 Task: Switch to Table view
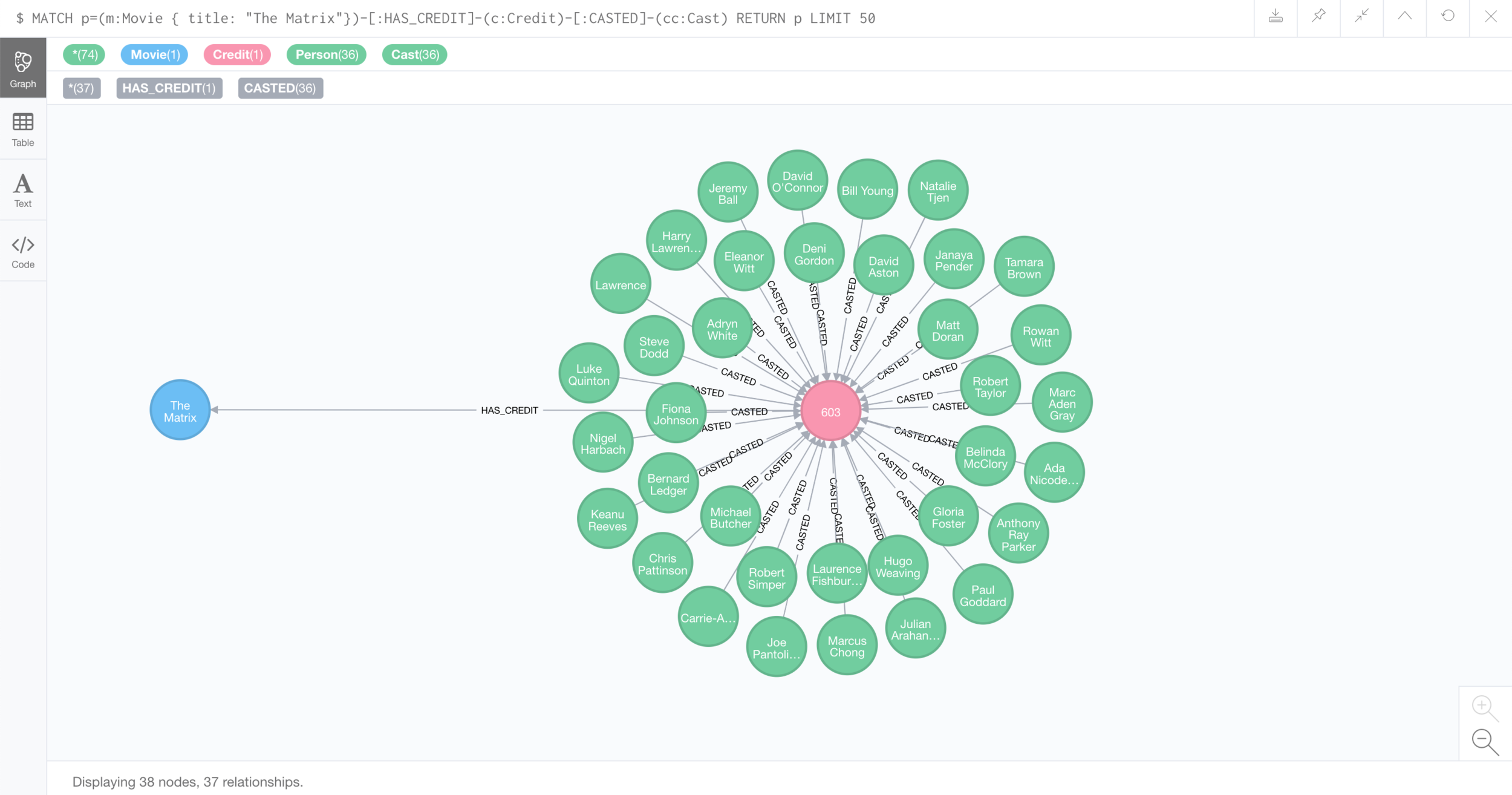(x=23, y=129)
